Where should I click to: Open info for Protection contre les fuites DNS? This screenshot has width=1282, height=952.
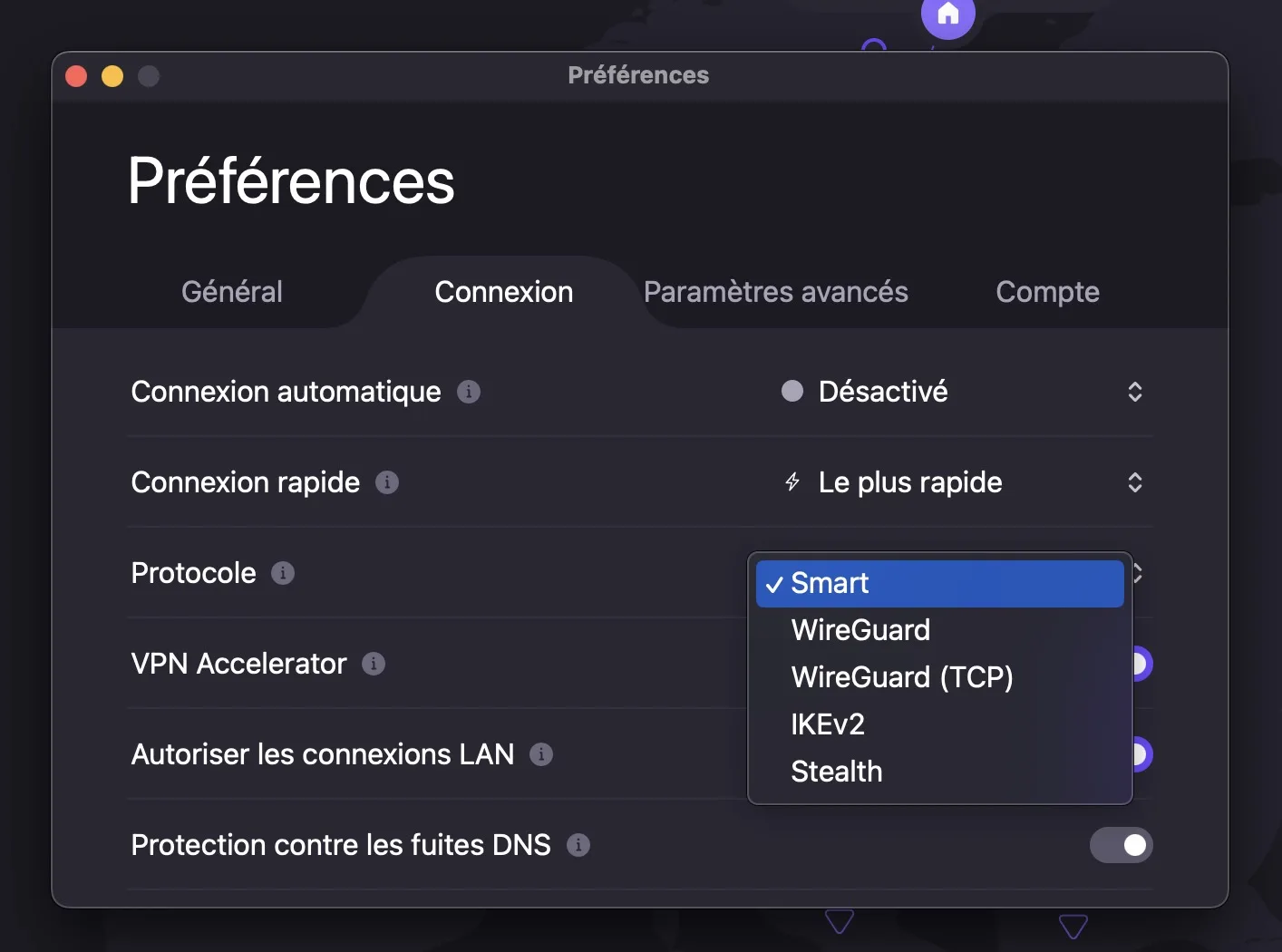[x=578, y=845]
